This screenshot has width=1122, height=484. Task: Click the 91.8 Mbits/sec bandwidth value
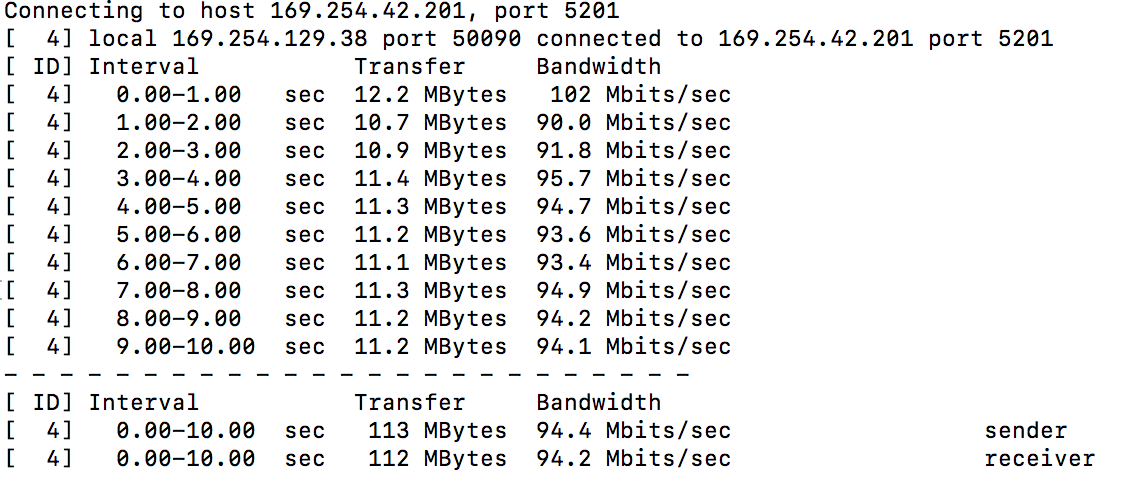click(x=633, y=151)
